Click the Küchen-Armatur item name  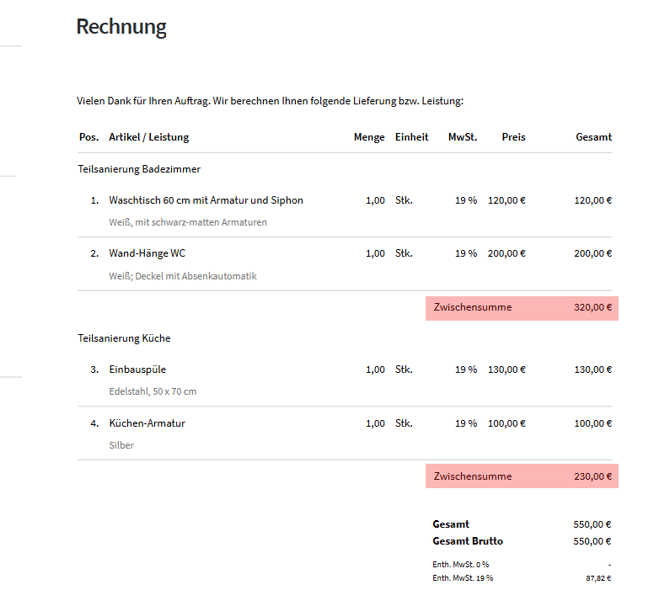(x=147, y=423)
